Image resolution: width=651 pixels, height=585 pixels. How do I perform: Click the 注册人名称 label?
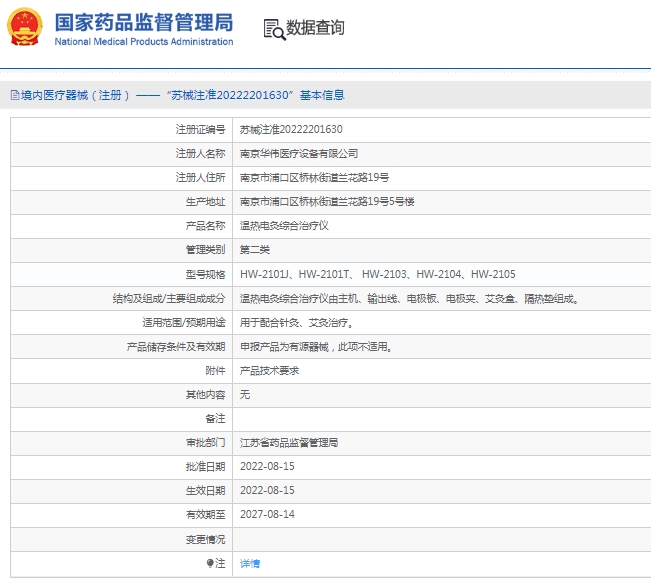pyautogui.click(x=201, y=154)
